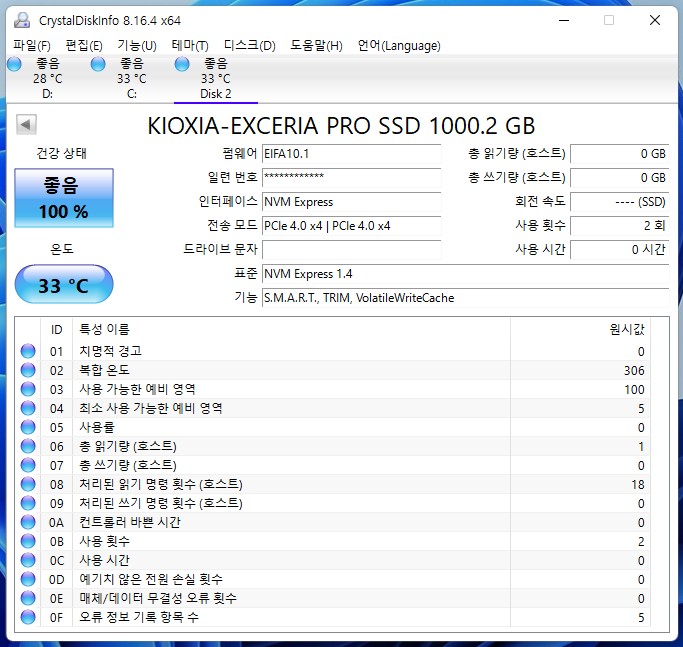Screen dimensions: 683x647
Task: Switch to the C: drive tab
Action: tap(132, 78)
